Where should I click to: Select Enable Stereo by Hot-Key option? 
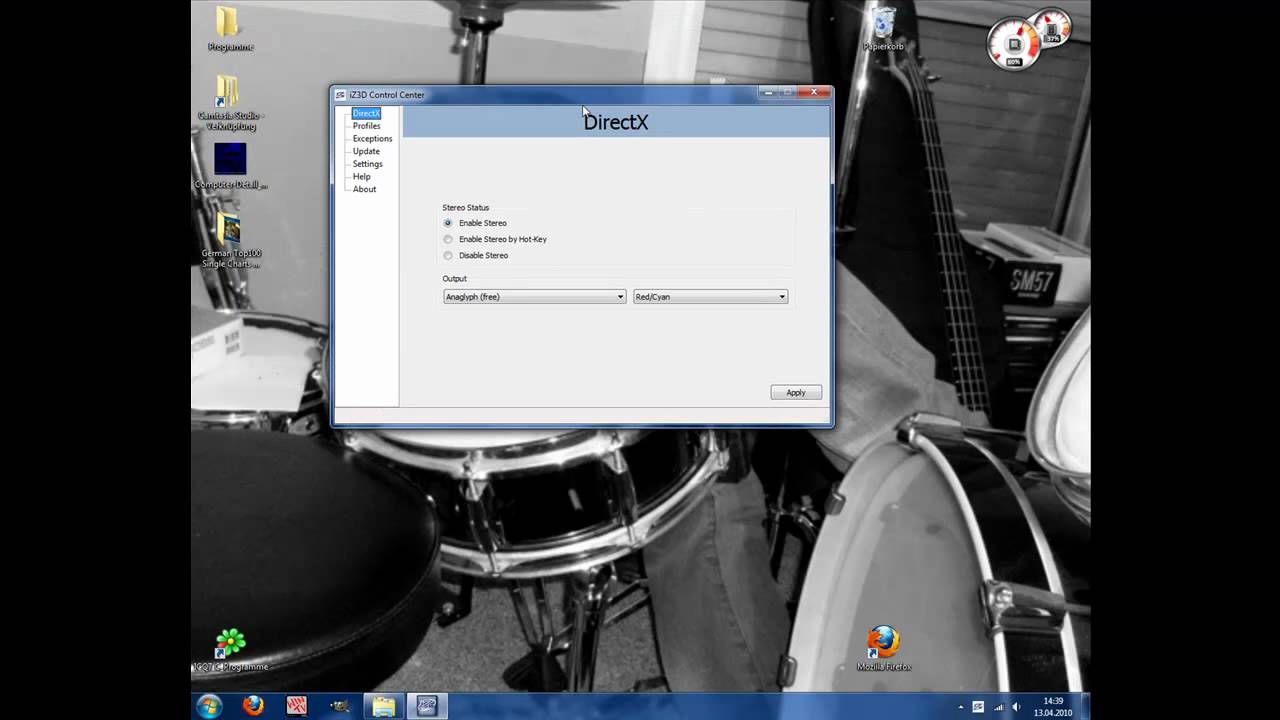pos(448,239)
